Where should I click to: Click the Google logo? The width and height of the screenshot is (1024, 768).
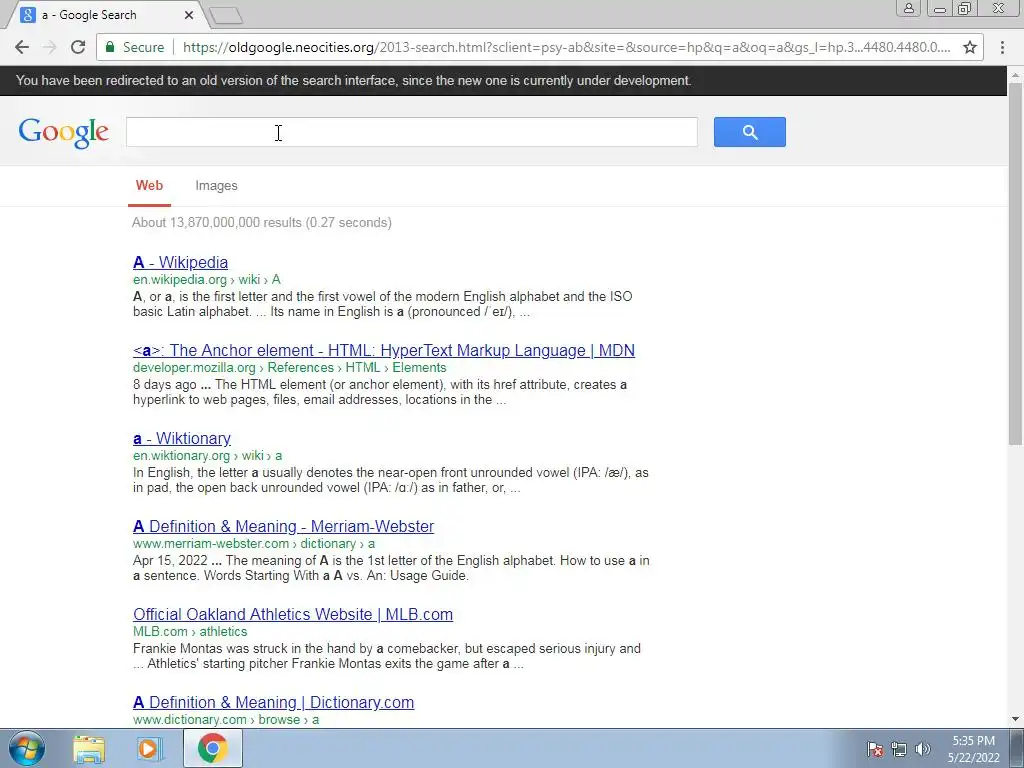63,133
